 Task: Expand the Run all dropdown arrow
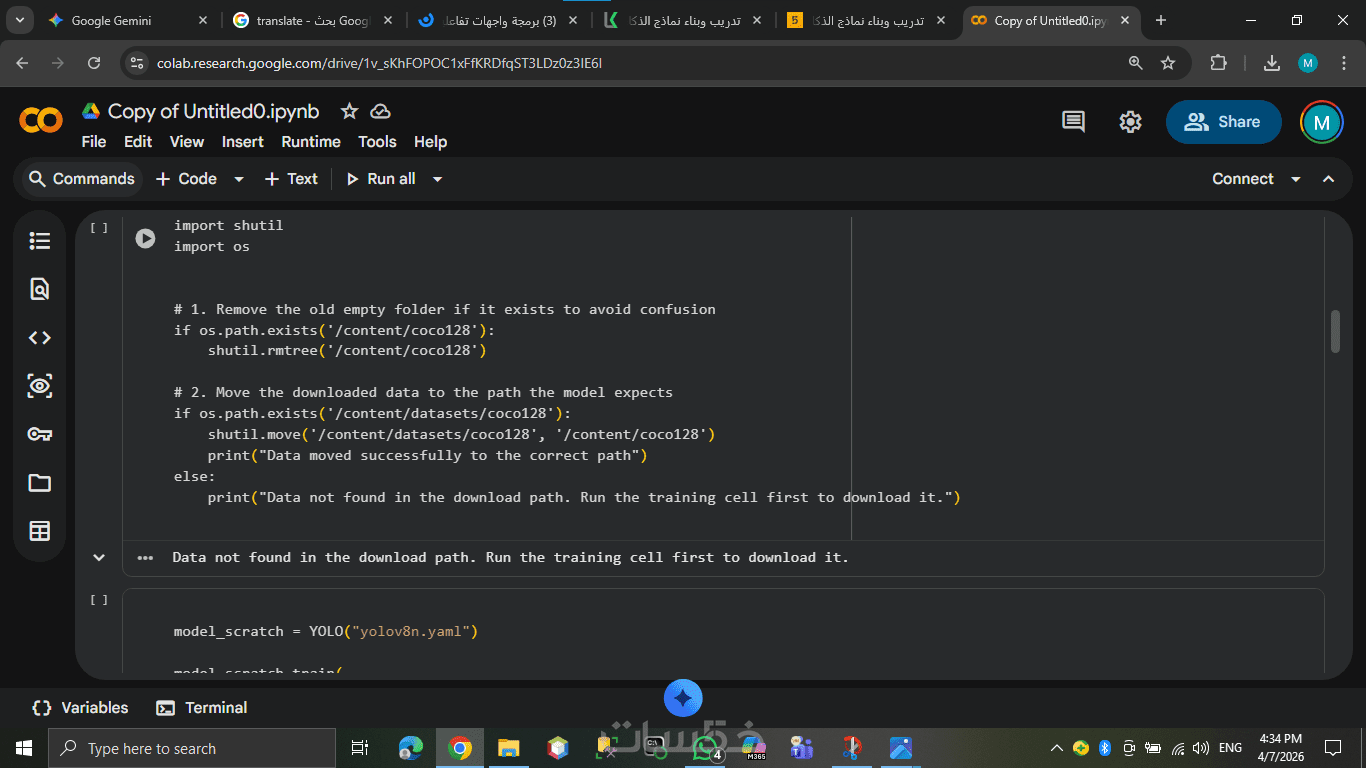tap(437, 179)
